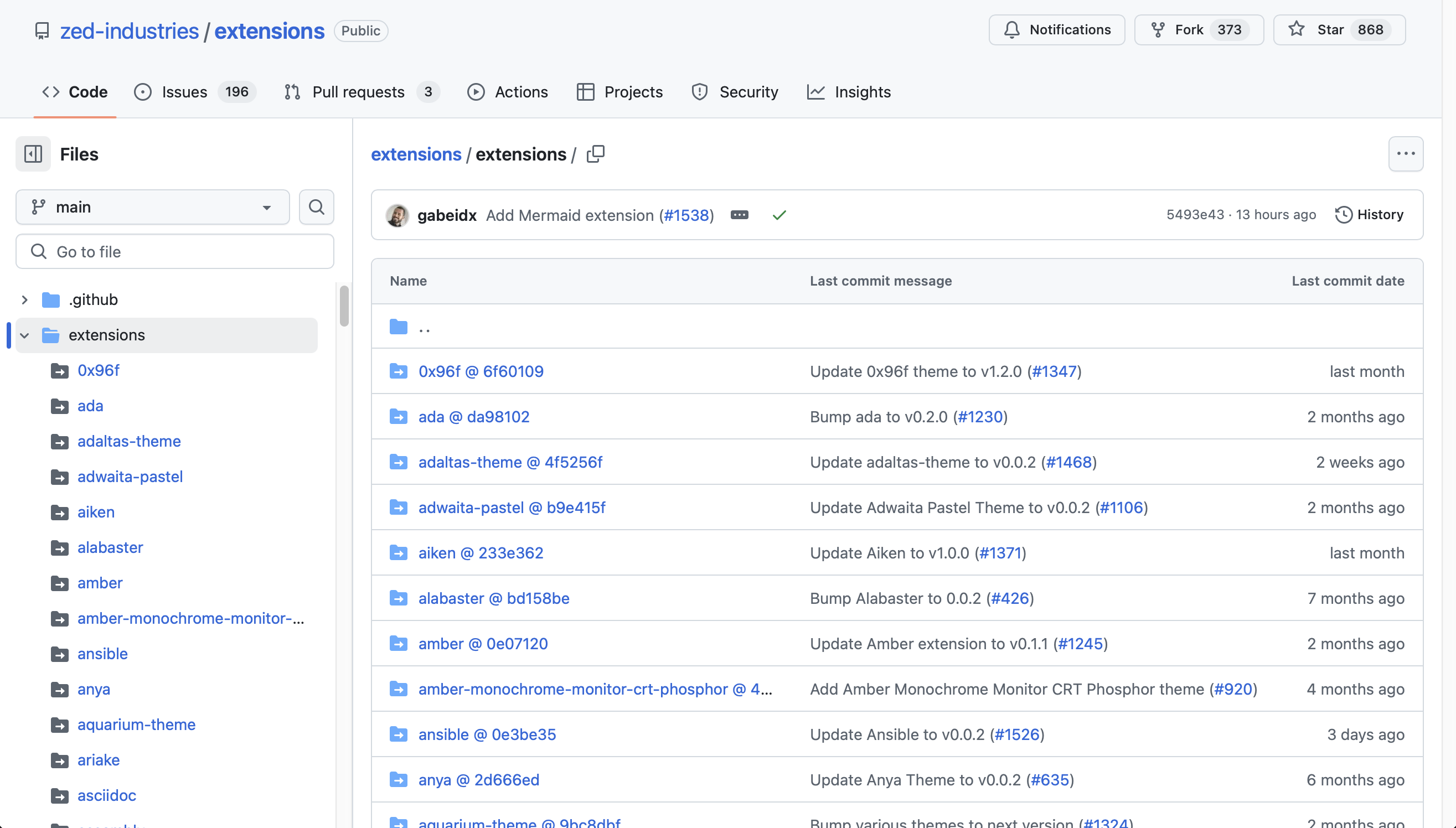The image size is (1456, 828).
Task: Collapse the Files sidebar panel icon
Action: click(x=33, y=153)
